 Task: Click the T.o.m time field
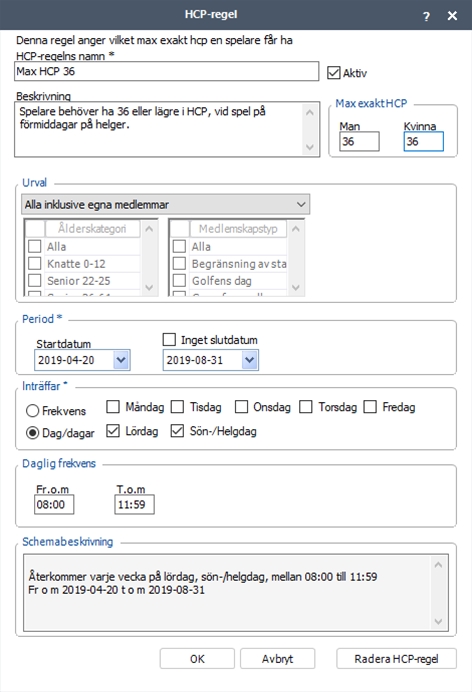pyautogui.click(x=135, y=504)
